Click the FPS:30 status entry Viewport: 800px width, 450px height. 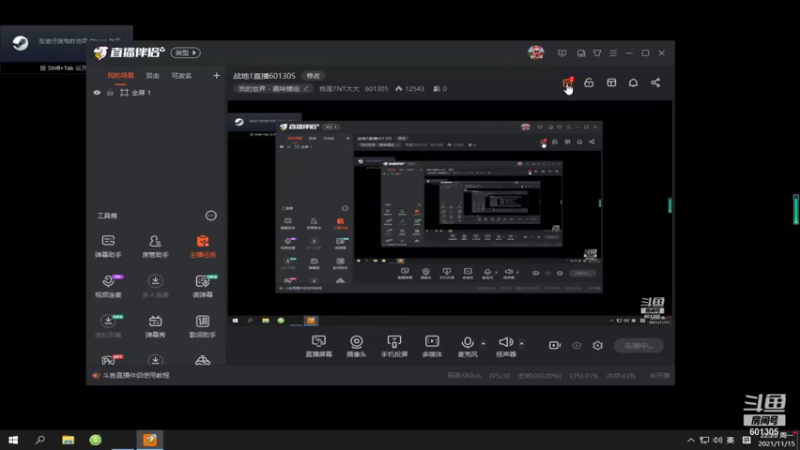[x=499, y=376]
